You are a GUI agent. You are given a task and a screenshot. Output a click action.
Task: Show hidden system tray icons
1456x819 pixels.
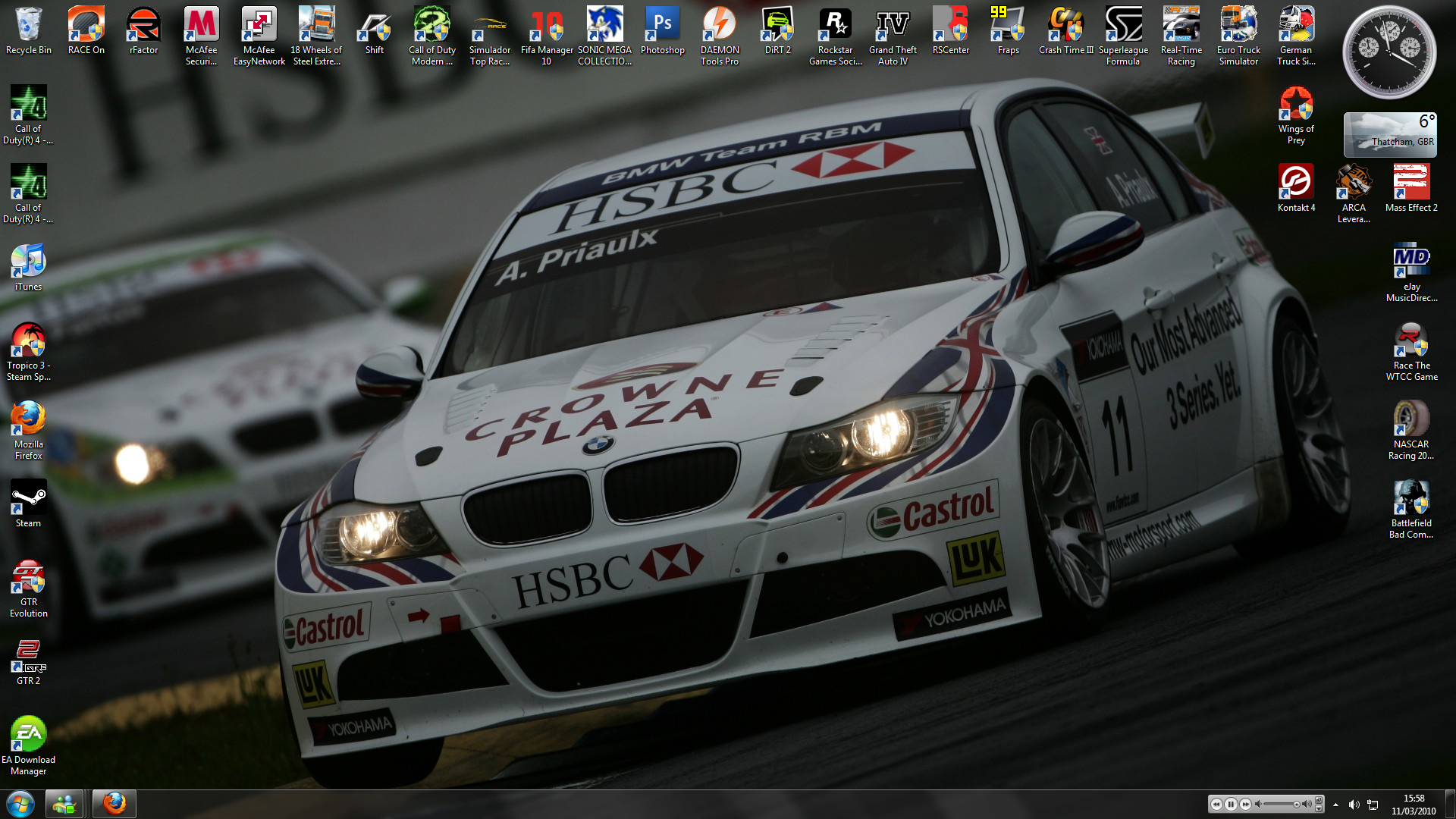1335,805
